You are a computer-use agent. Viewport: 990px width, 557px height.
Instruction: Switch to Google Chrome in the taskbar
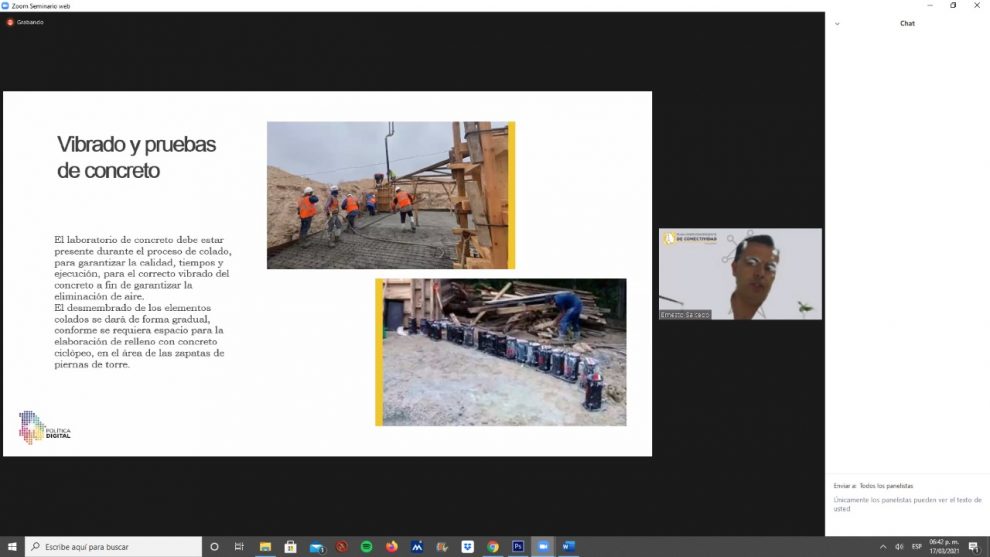pos(493,547)
